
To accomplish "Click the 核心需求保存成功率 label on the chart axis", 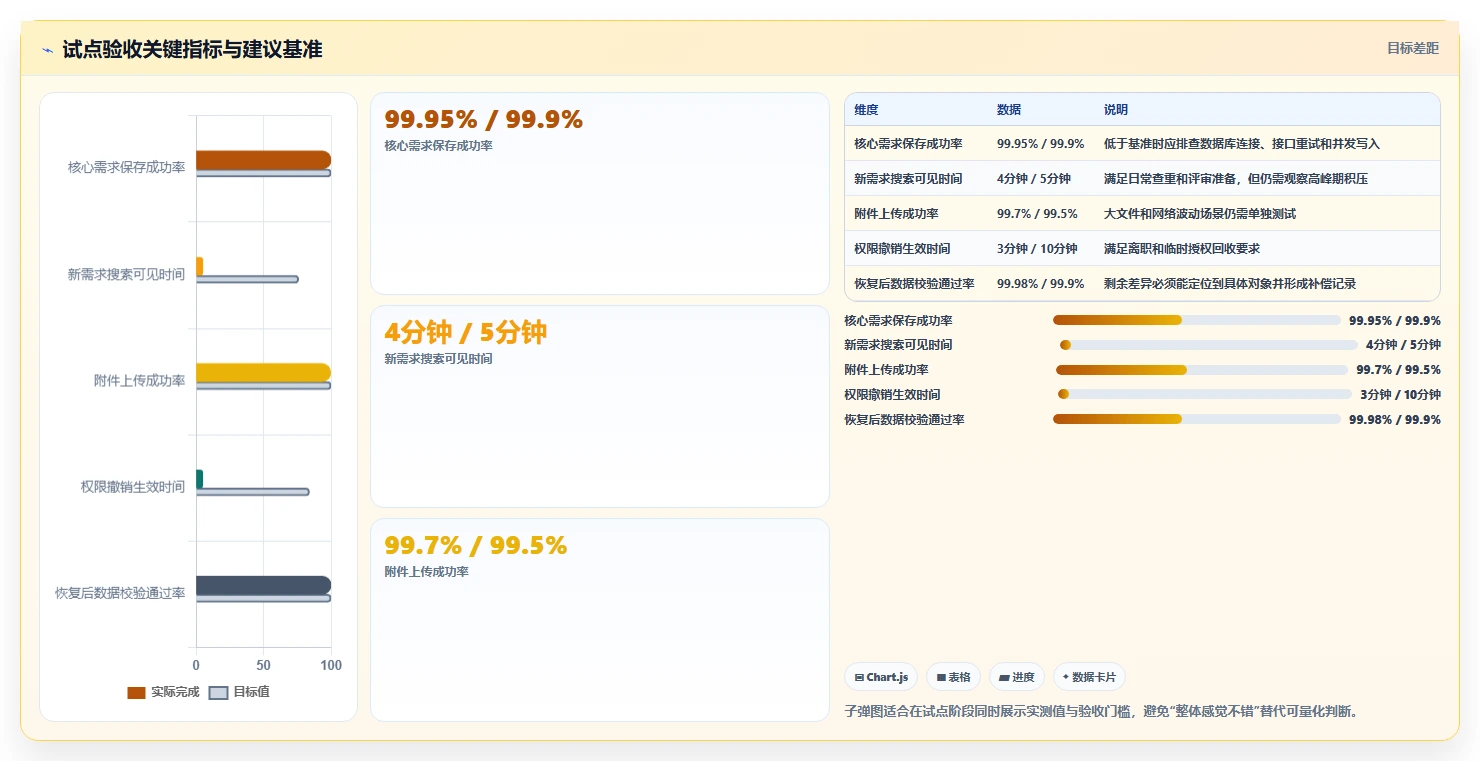I will click(126, 167).
